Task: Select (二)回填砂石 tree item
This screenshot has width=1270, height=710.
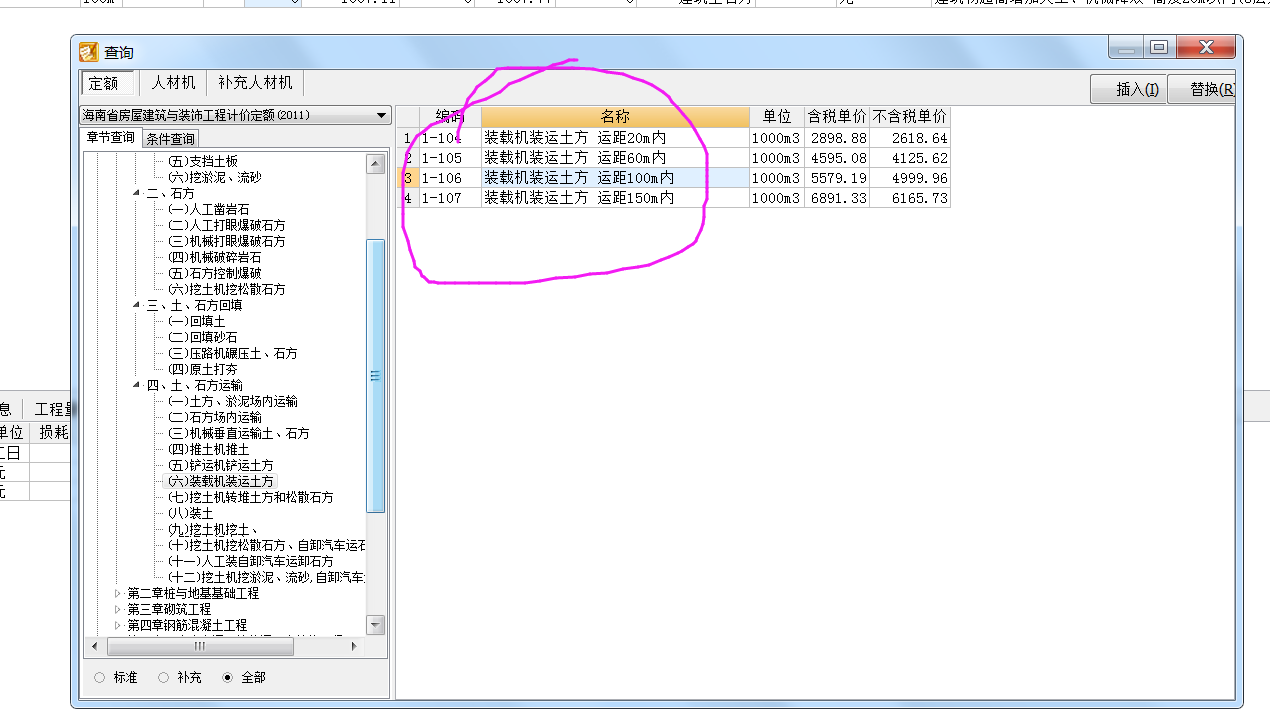Action: (202, 337)
